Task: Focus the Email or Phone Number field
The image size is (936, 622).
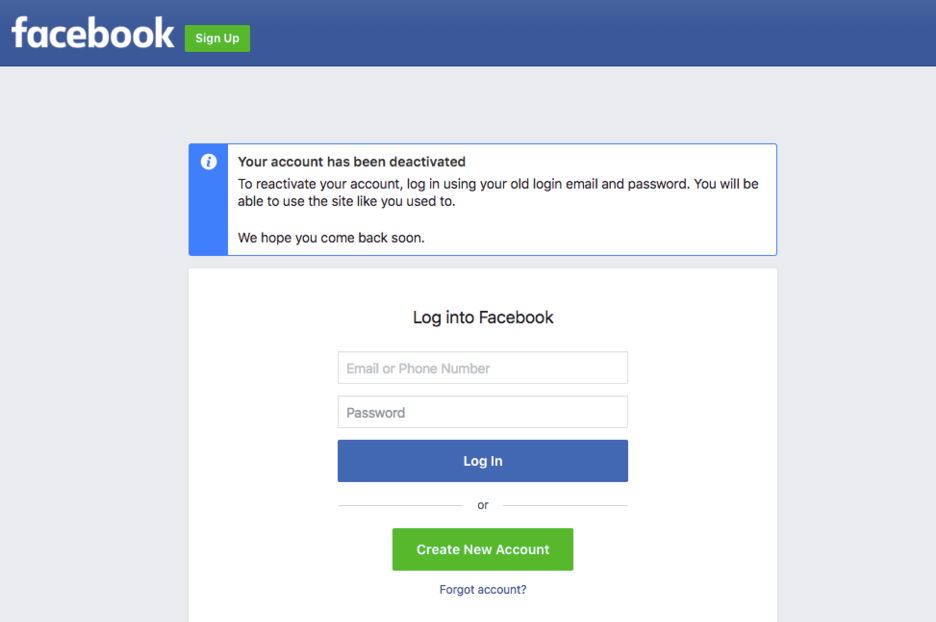Action: (x=482, y=368)
